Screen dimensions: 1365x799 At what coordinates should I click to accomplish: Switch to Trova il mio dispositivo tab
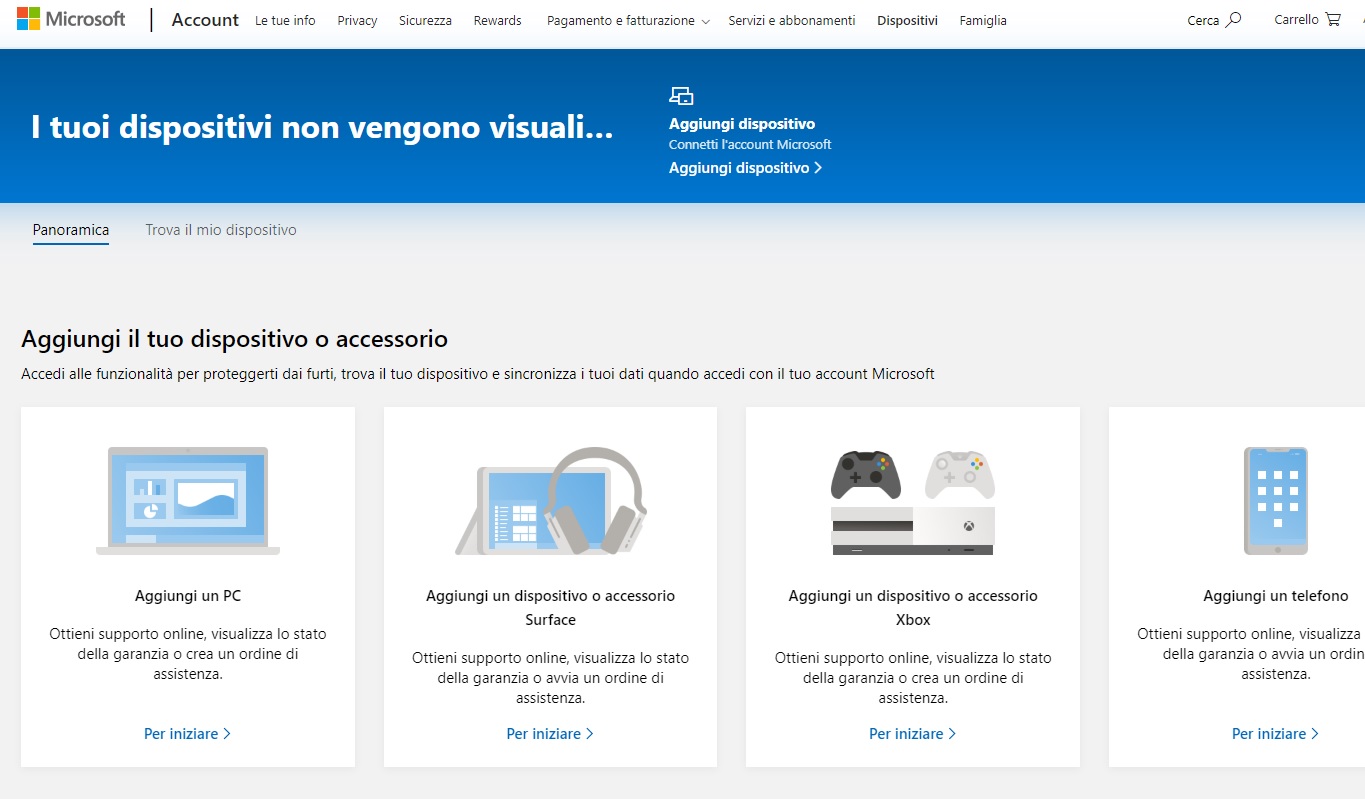(221, 230)
